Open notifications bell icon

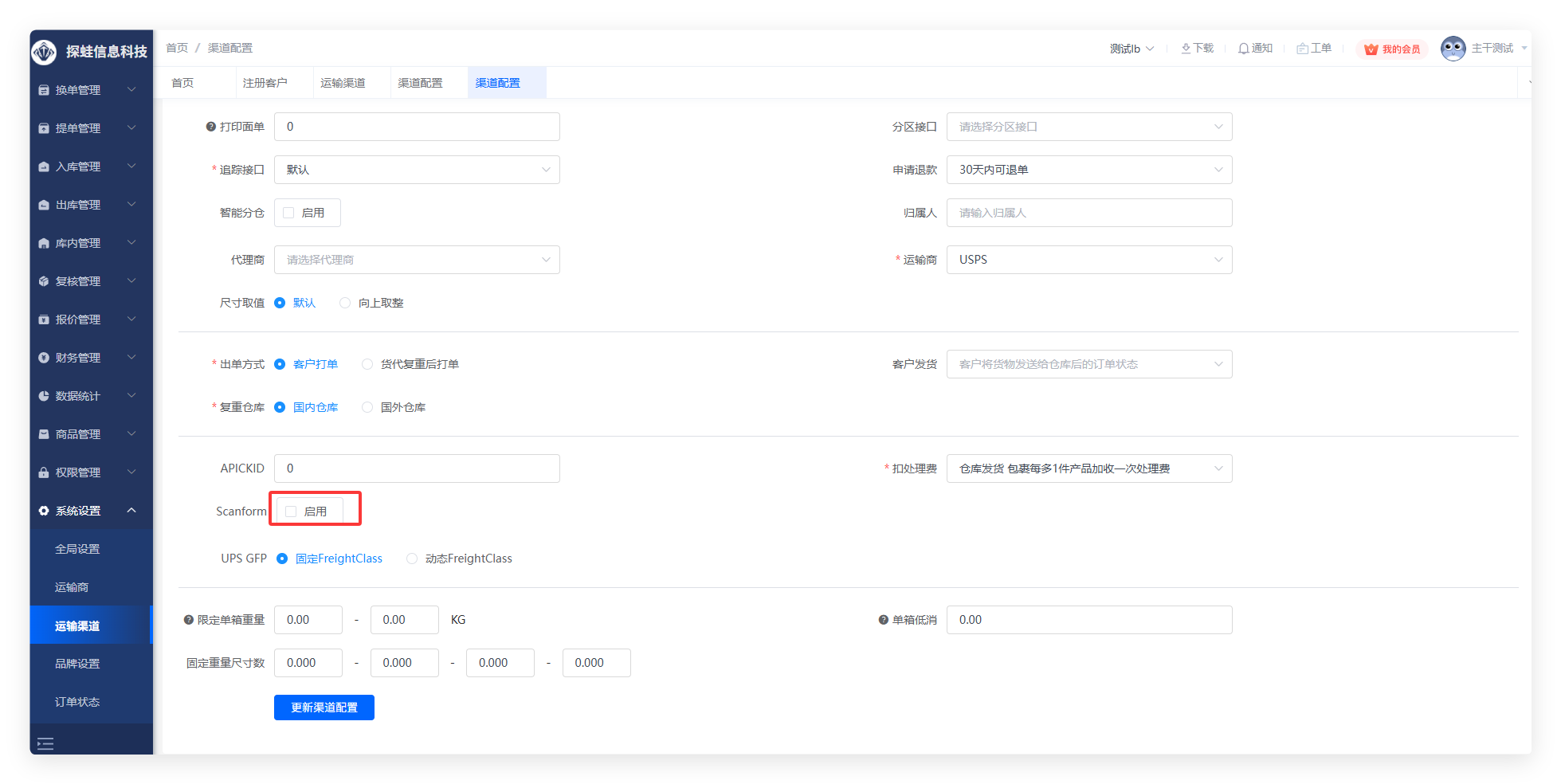point(1243,49)
